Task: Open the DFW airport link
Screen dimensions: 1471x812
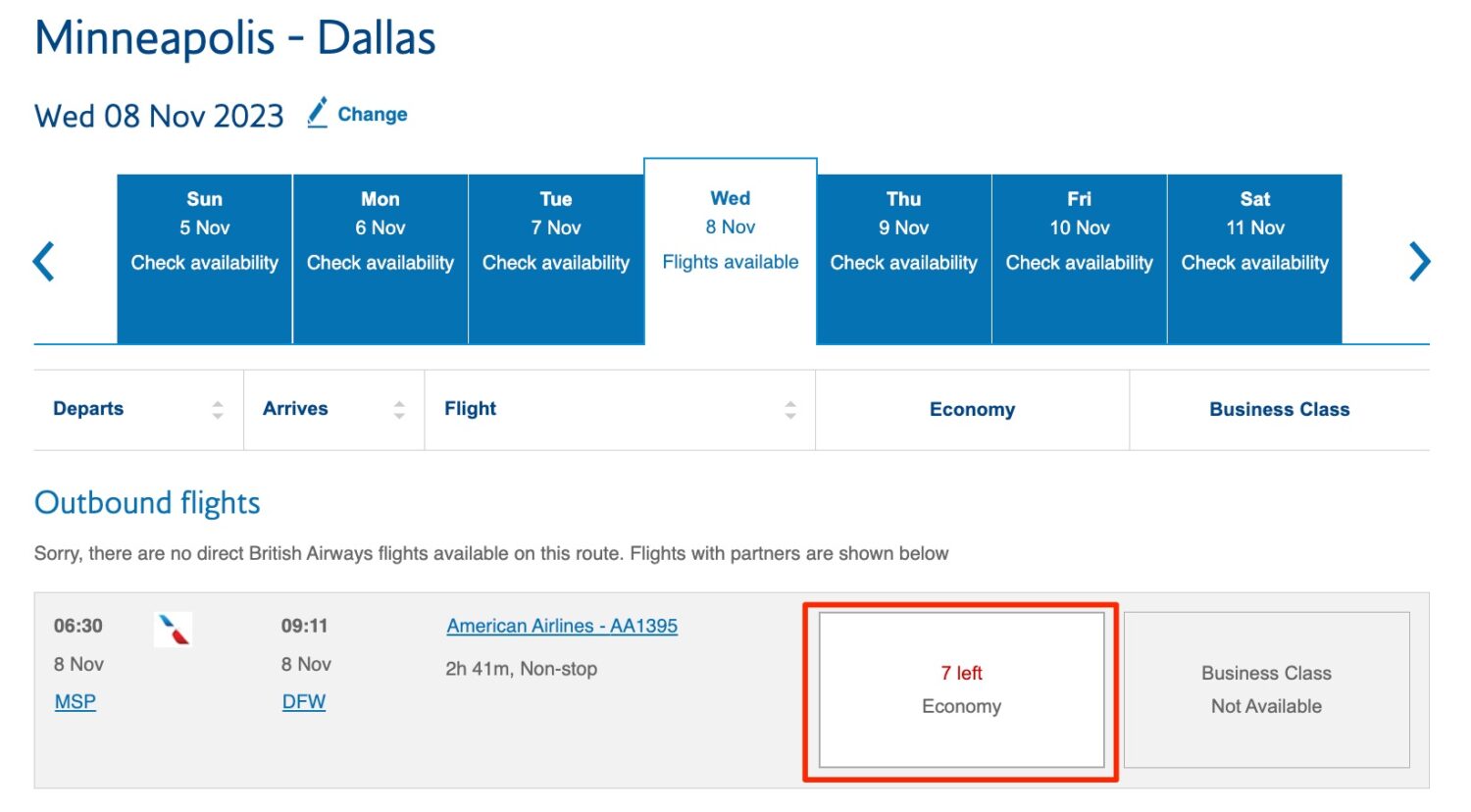Action: (x=304, y=701)
